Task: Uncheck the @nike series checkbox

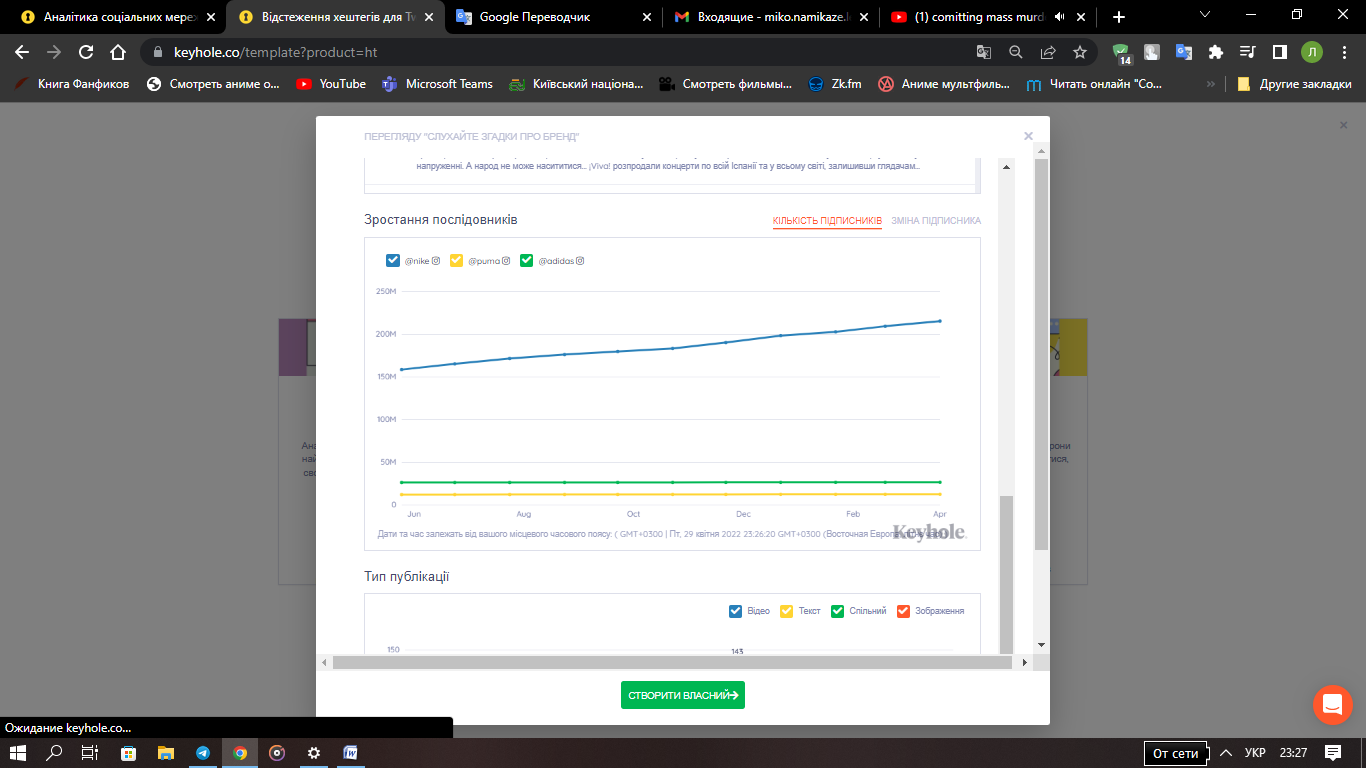Action: 393,261
